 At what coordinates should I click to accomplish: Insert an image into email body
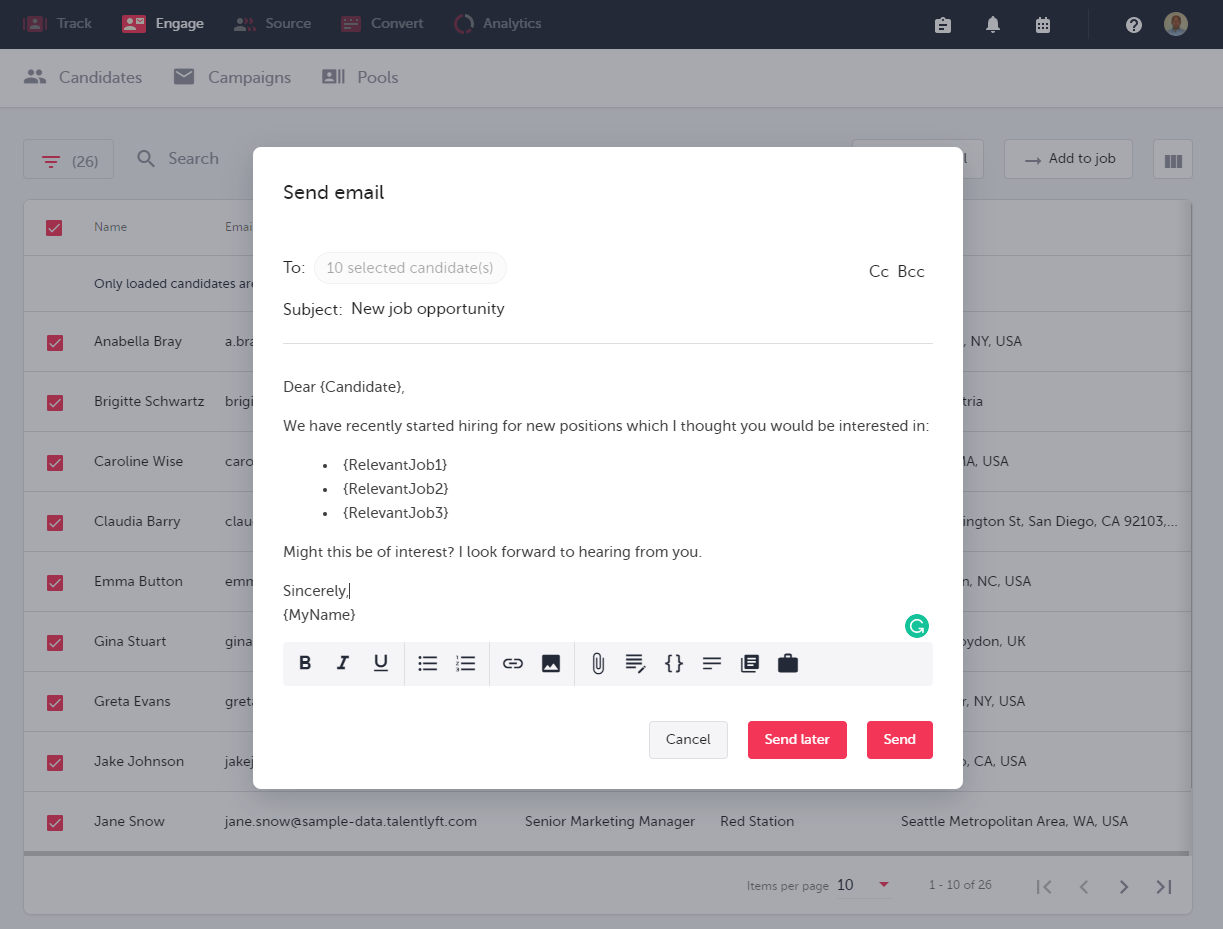pos(551,663)
